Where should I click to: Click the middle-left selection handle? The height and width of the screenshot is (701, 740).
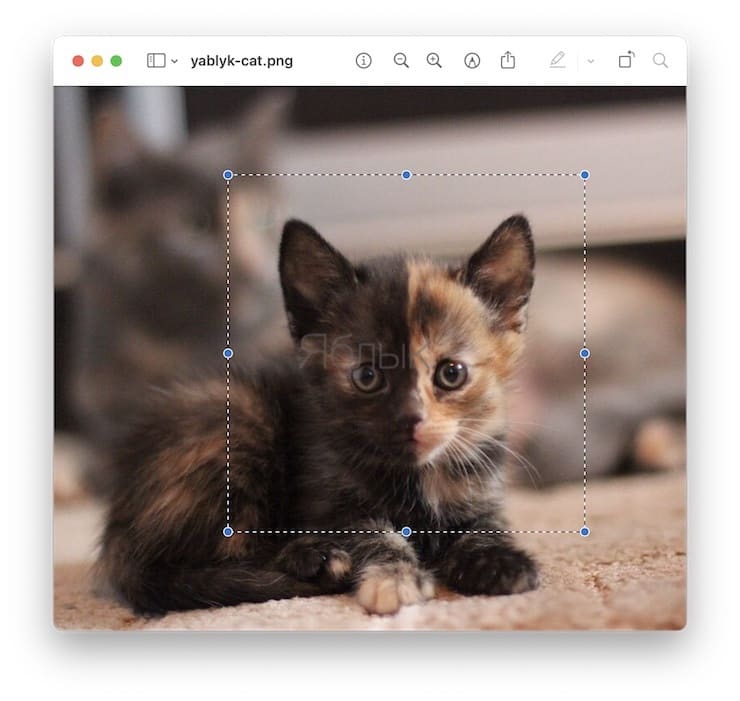click(x=228, y=353)
